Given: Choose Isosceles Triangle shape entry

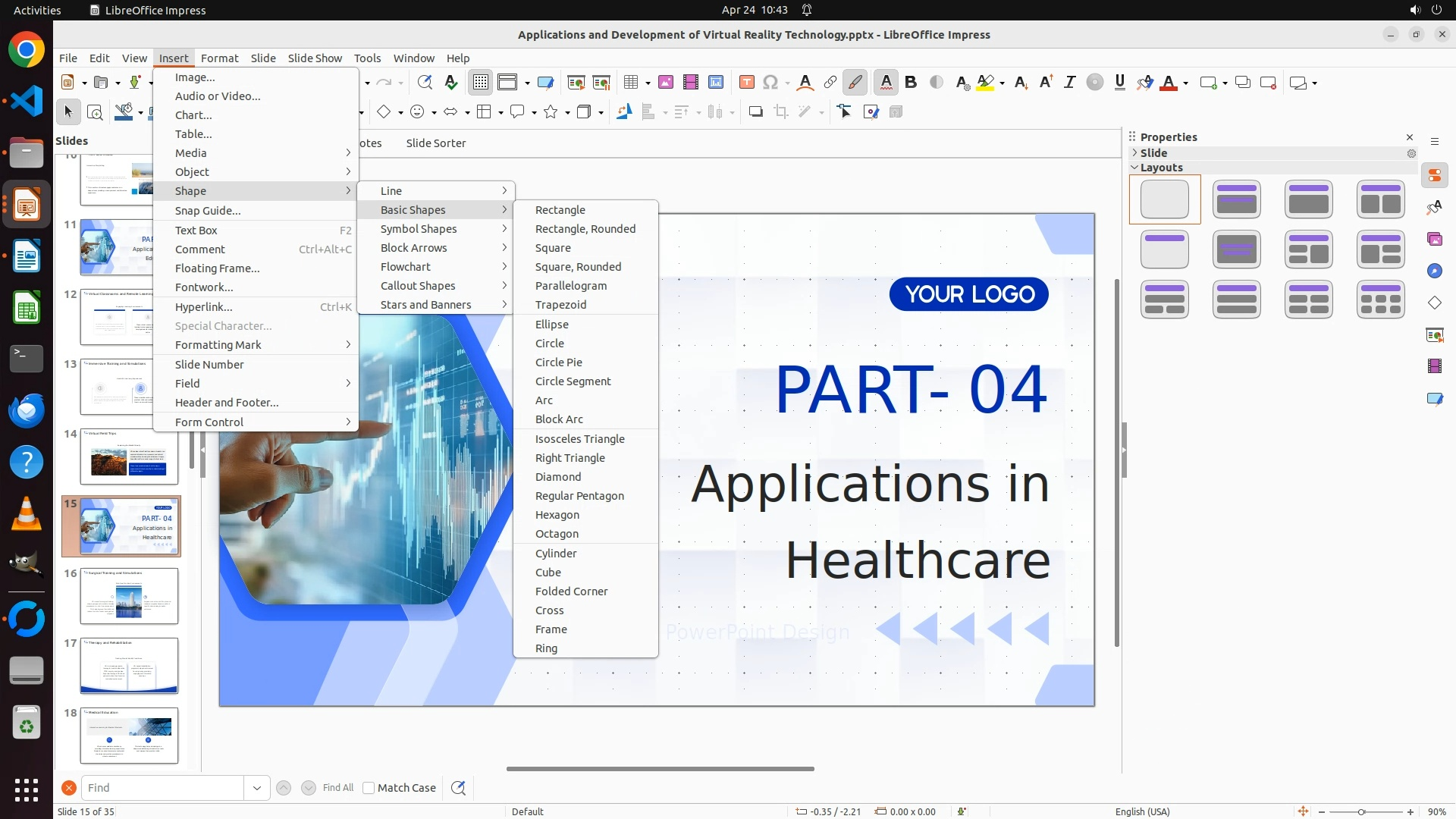Looking at the screenshot, I should click(579, 439).
